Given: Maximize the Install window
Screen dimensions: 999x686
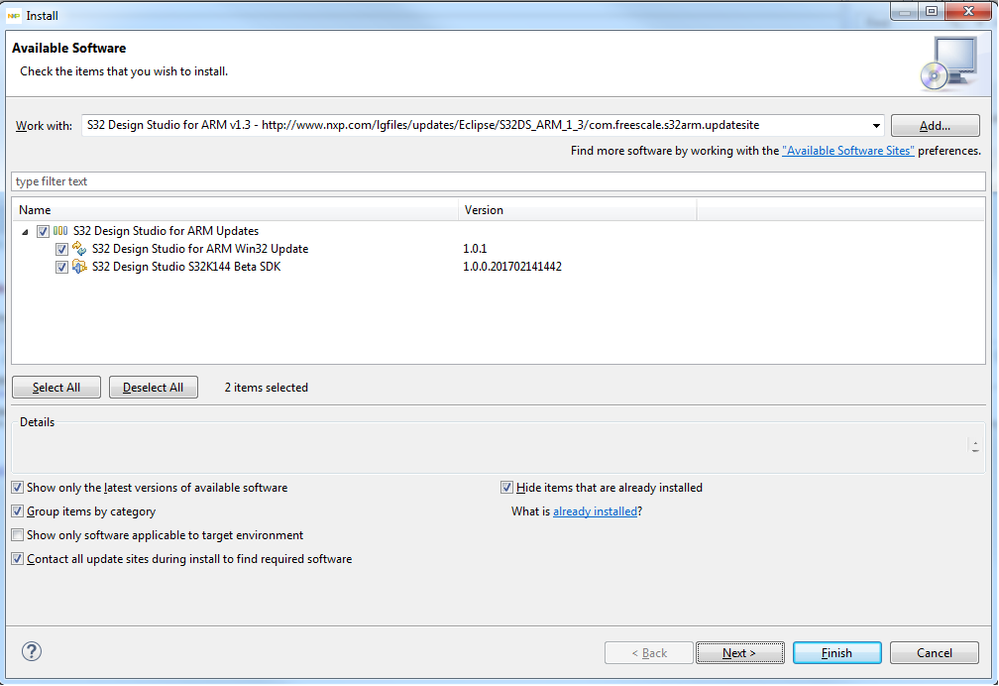Looking at the screenshot, I should 931,11.
